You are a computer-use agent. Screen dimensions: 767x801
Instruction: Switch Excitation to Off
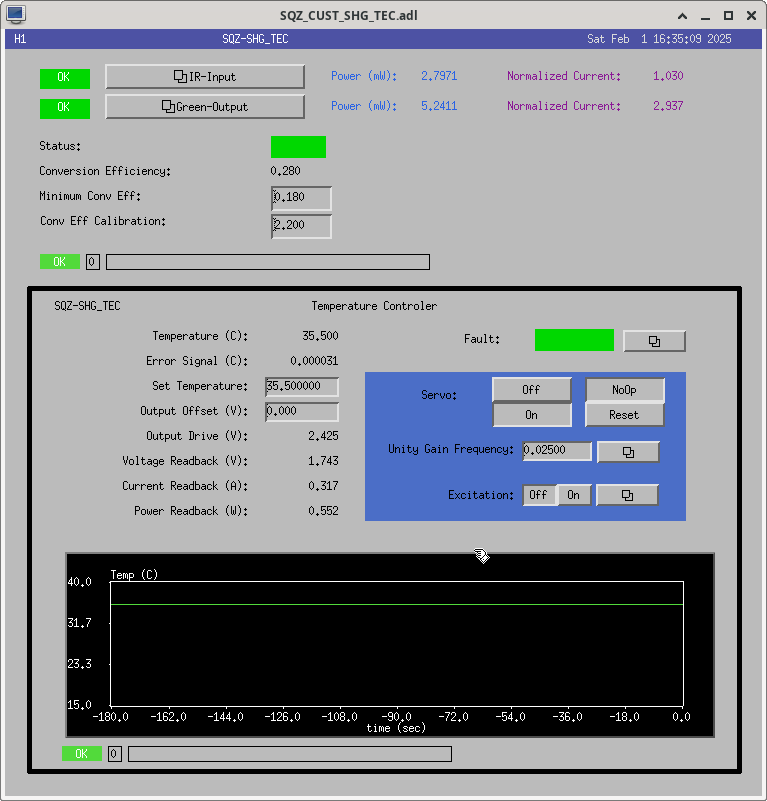click(x=539, y=495)
